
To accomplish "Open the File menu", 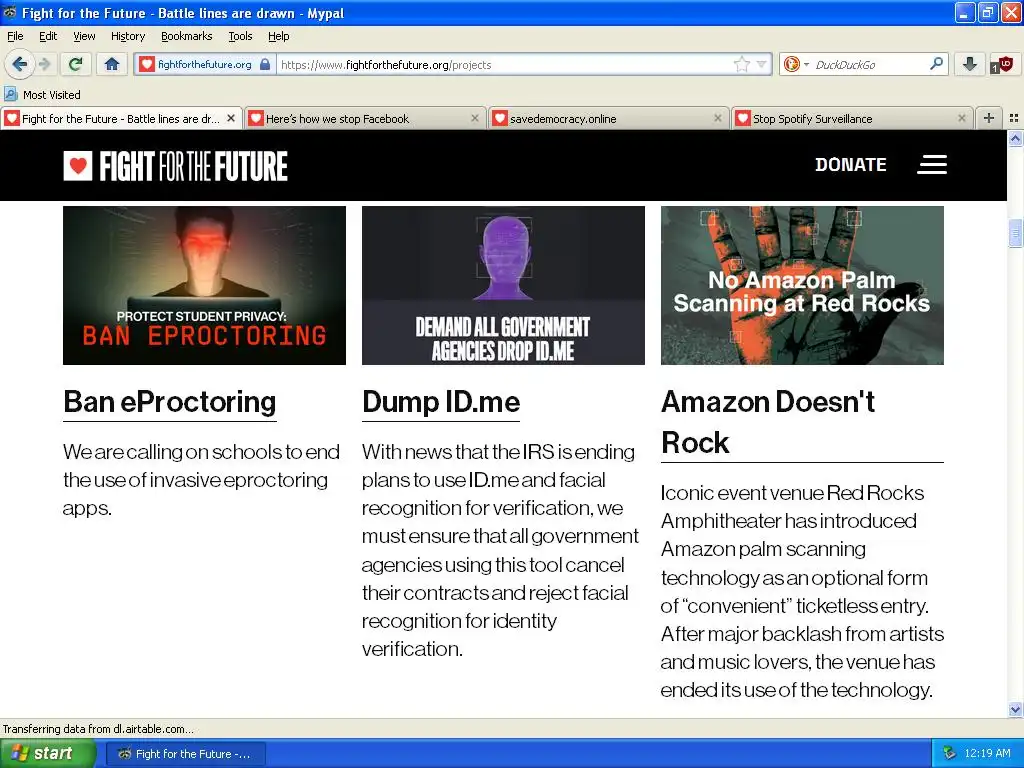I will 15,36.
